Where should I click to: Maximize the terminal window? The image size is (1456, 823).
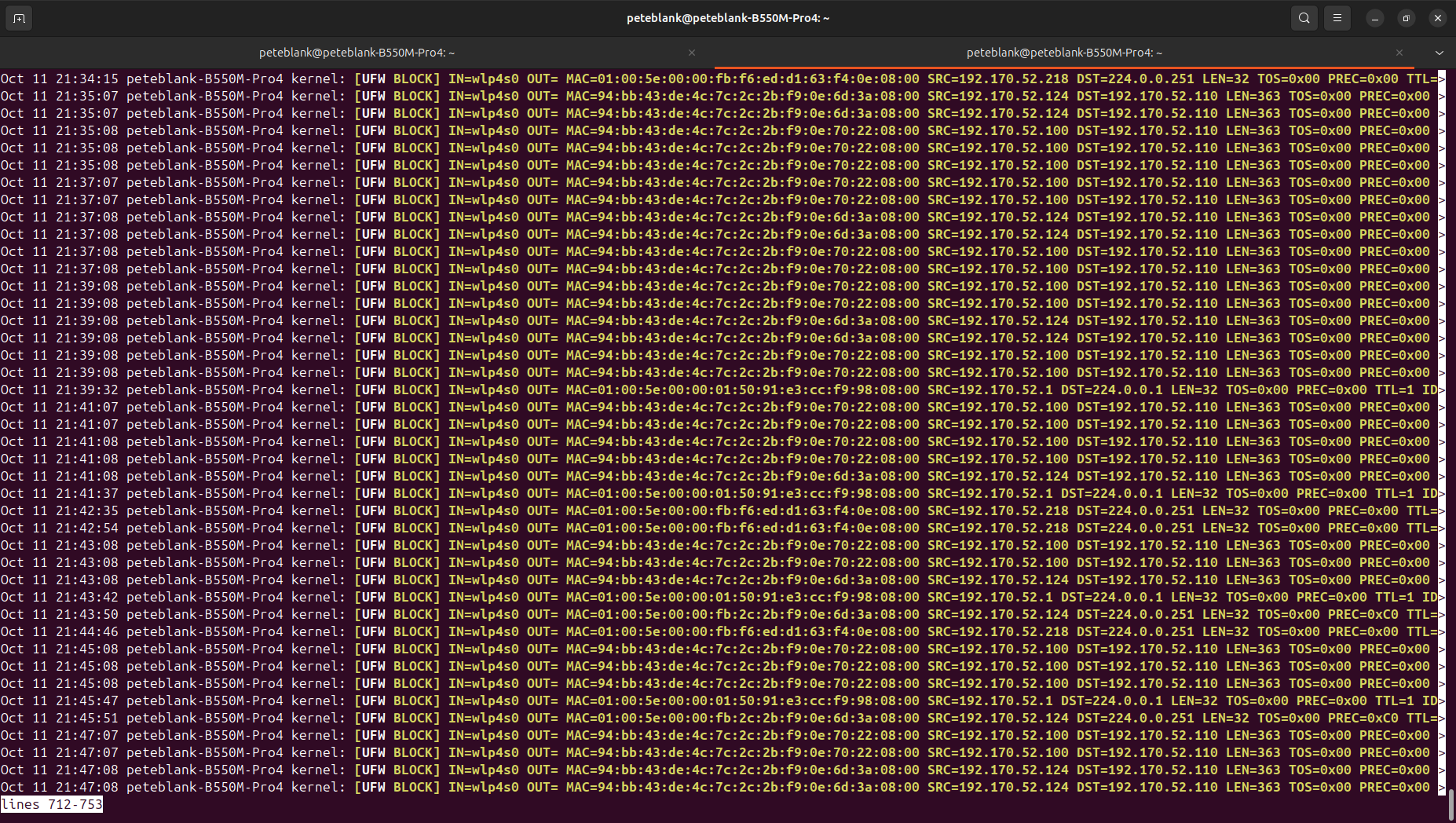[x=1407, y=18]
